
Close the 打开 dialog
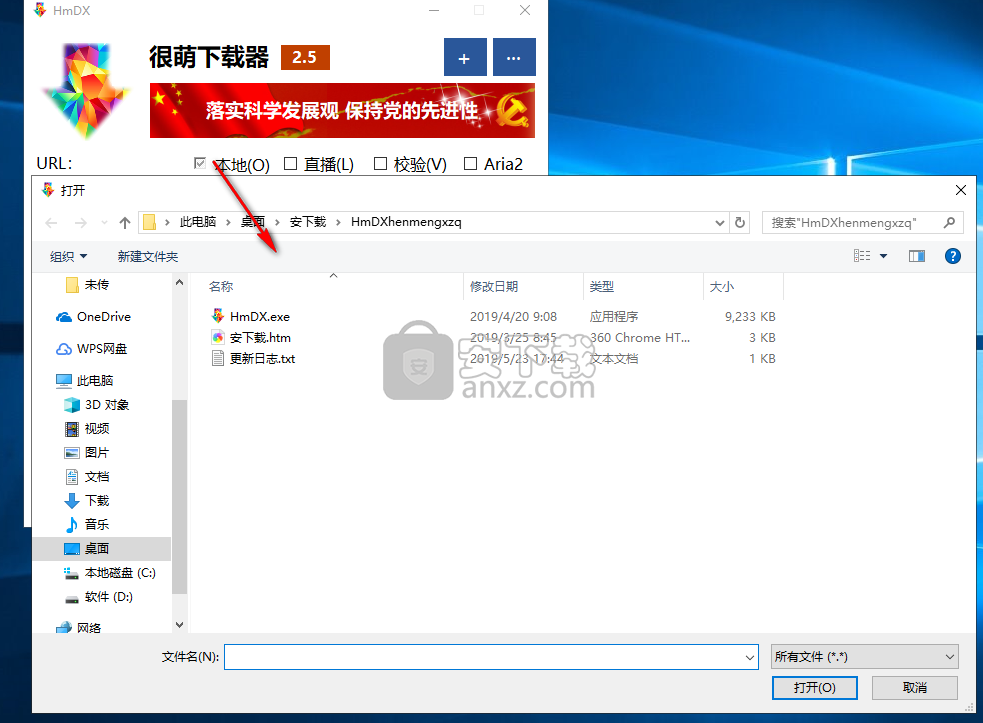coord(960,190)
